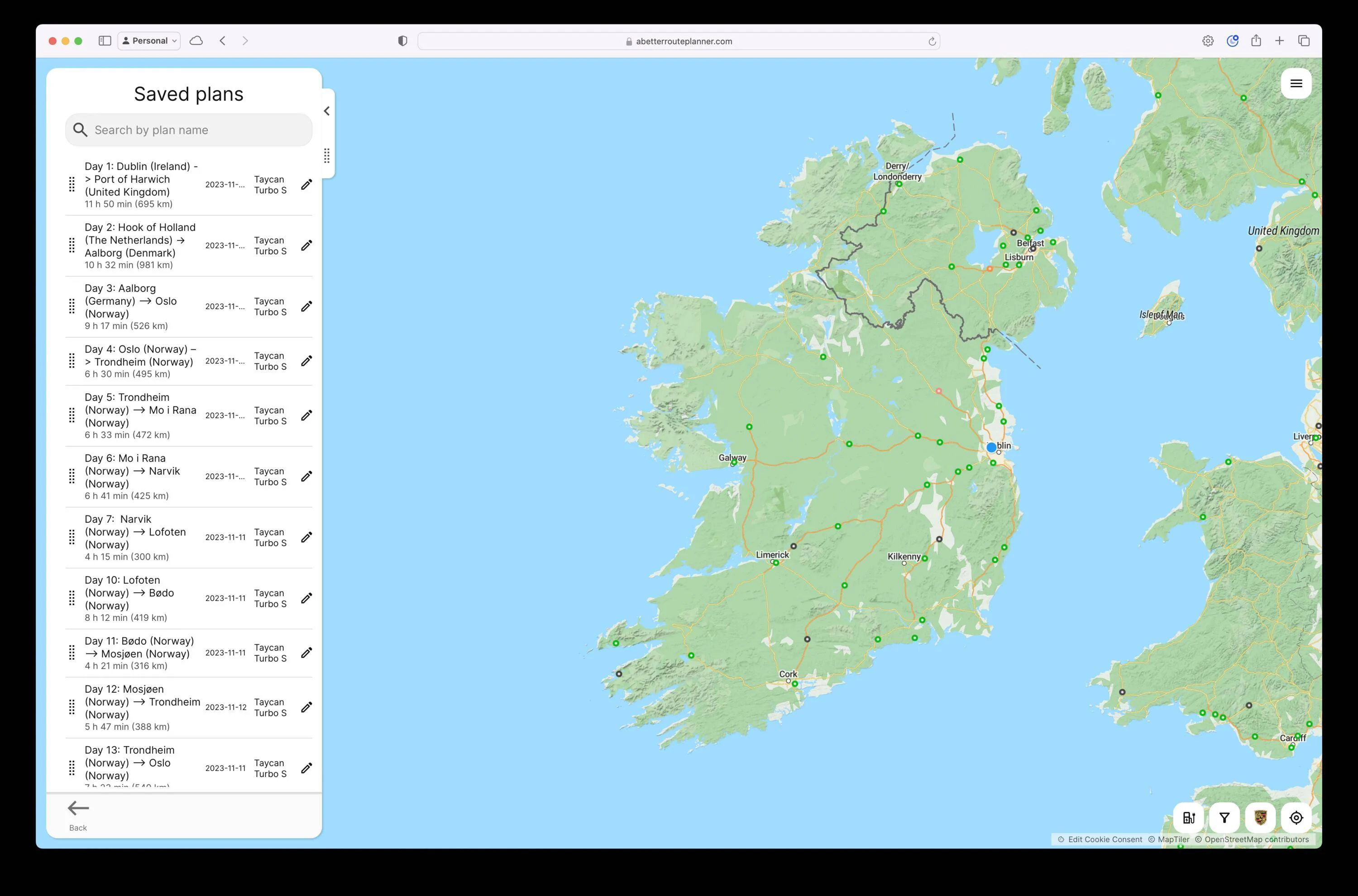Open the map filter options
The width and height of the screenshot is (1358, 896).
coord(1224,818)
